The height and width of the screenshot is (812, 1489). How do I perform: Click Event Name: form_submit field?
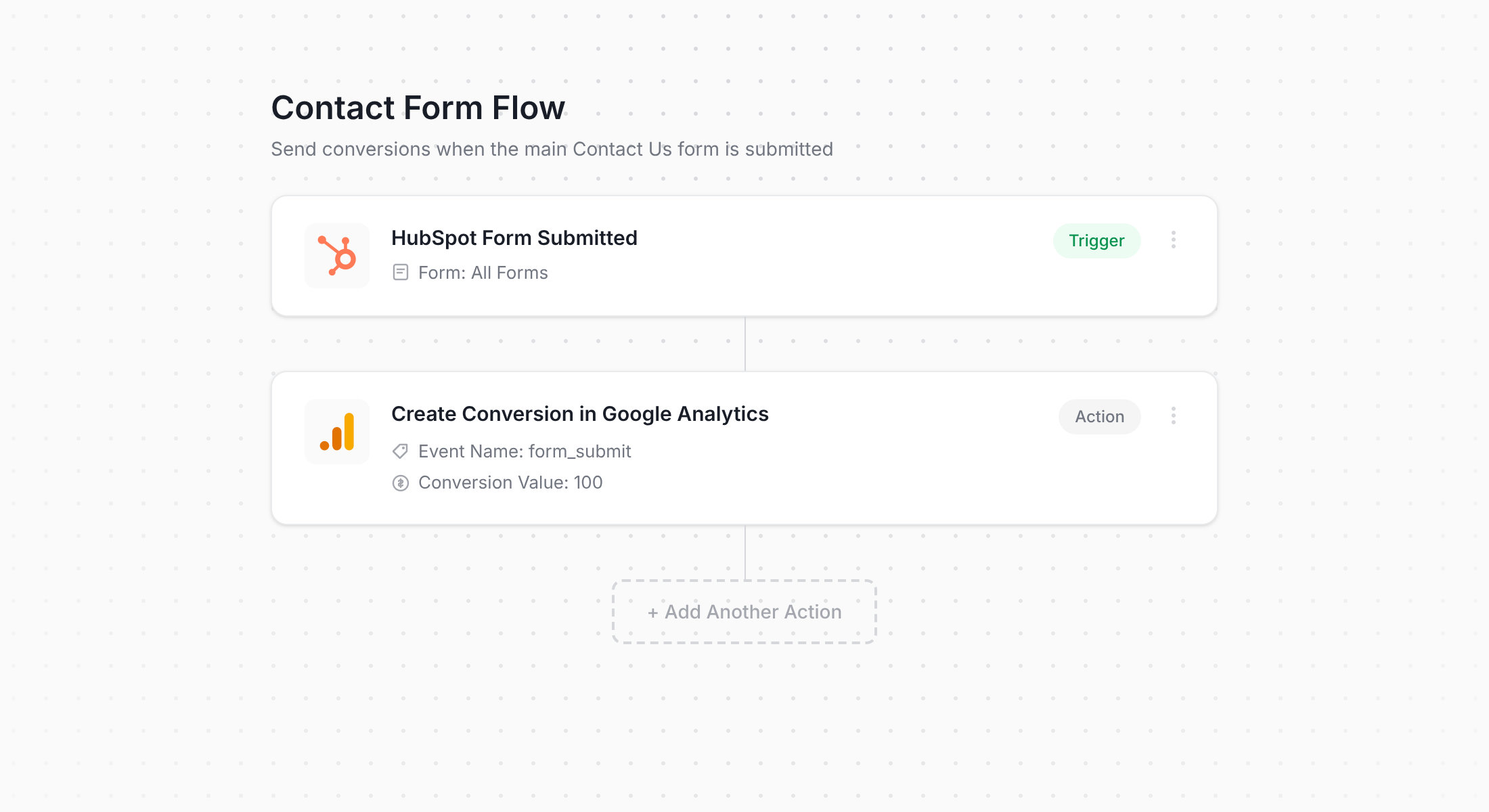(524, 451)
